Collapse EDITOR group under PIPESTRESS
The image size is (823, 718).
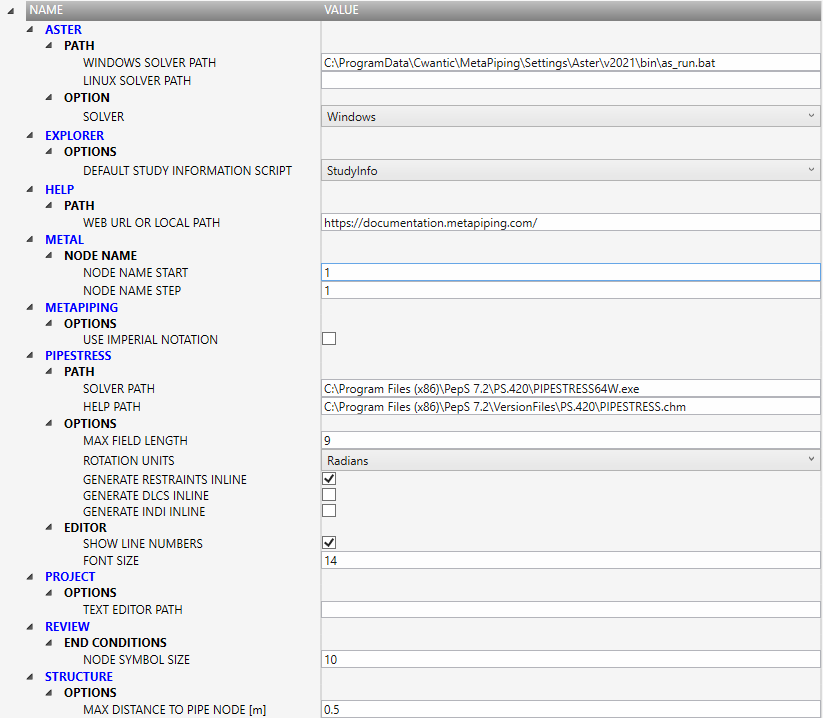49,527
